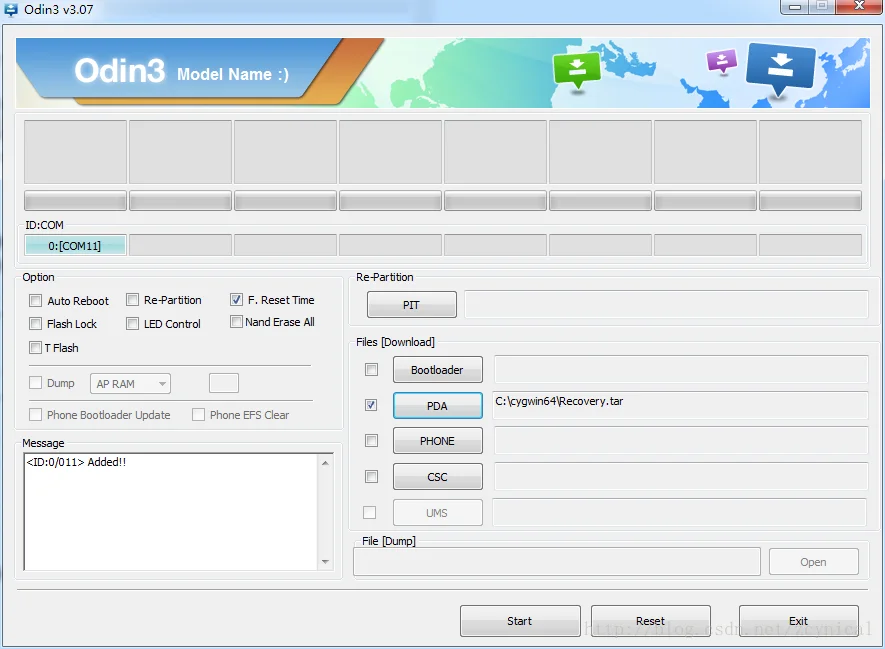Close the Odin3 window
The width and height of the screenshot is (885, 649).
[x=860, y=7]
